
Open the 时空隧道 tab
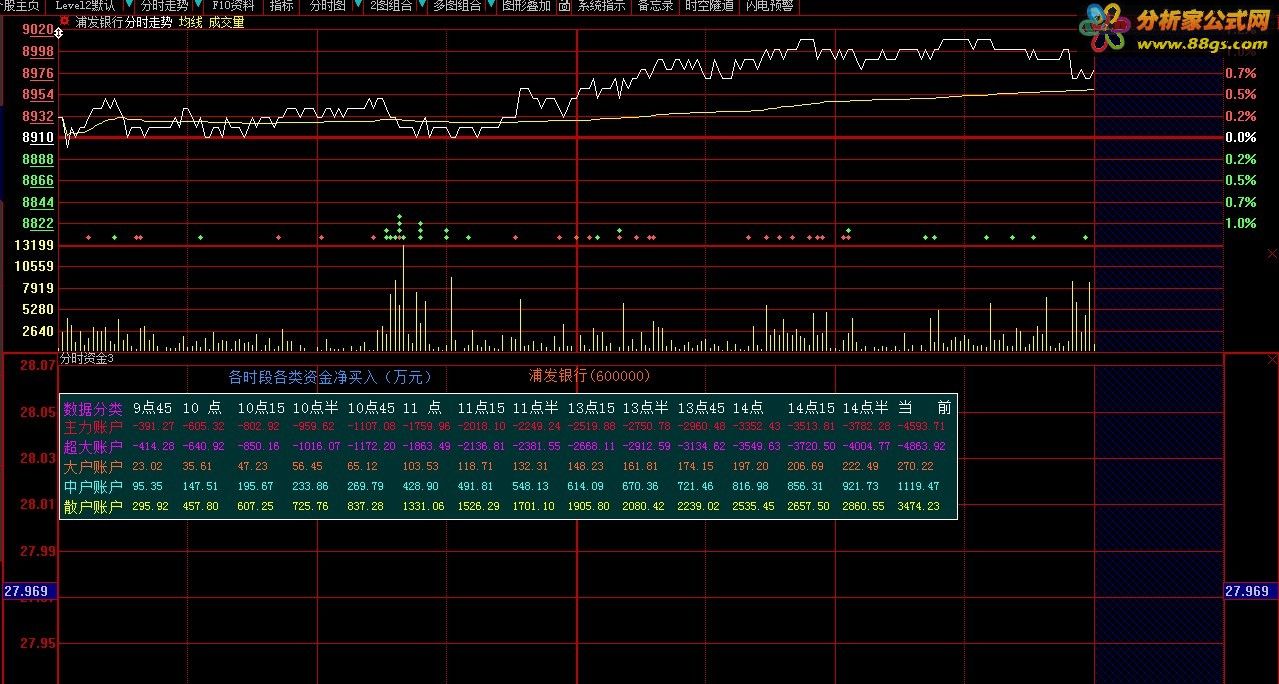[x=709, y=5]
